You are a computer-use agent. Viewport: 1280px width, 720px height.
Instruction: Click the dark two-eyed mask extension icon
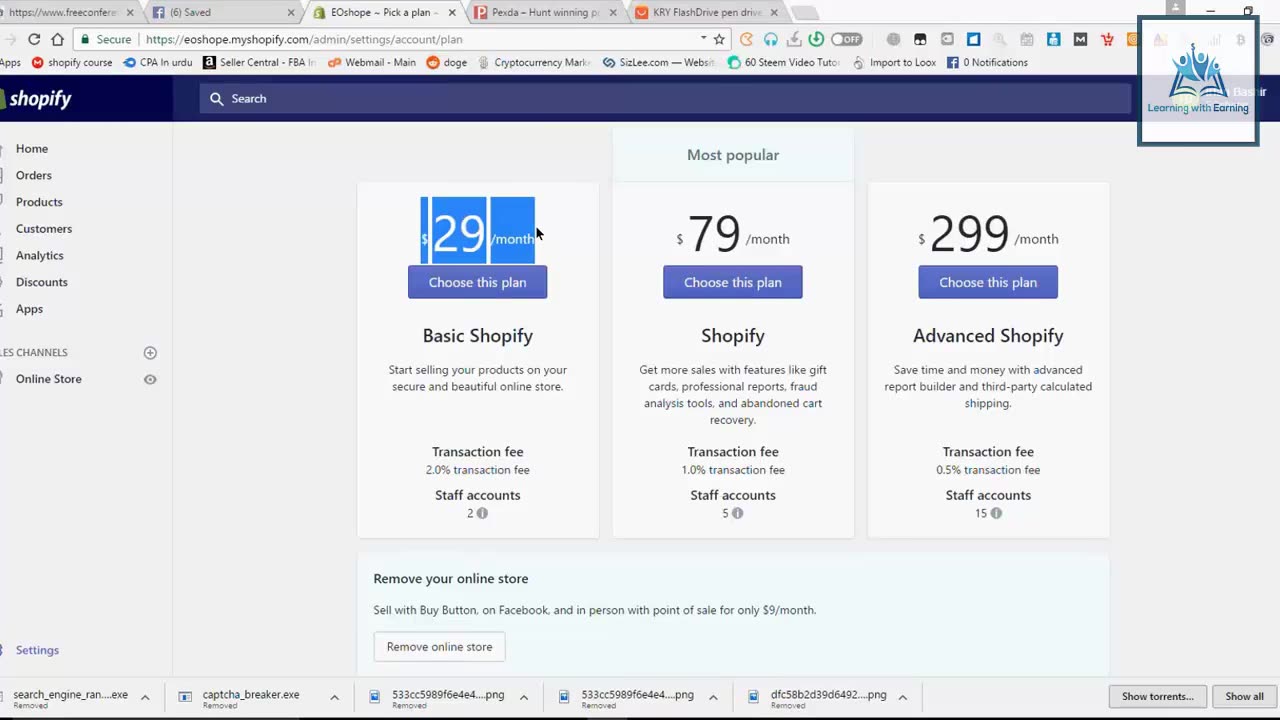pyautogui.click(x=920, y=39)
